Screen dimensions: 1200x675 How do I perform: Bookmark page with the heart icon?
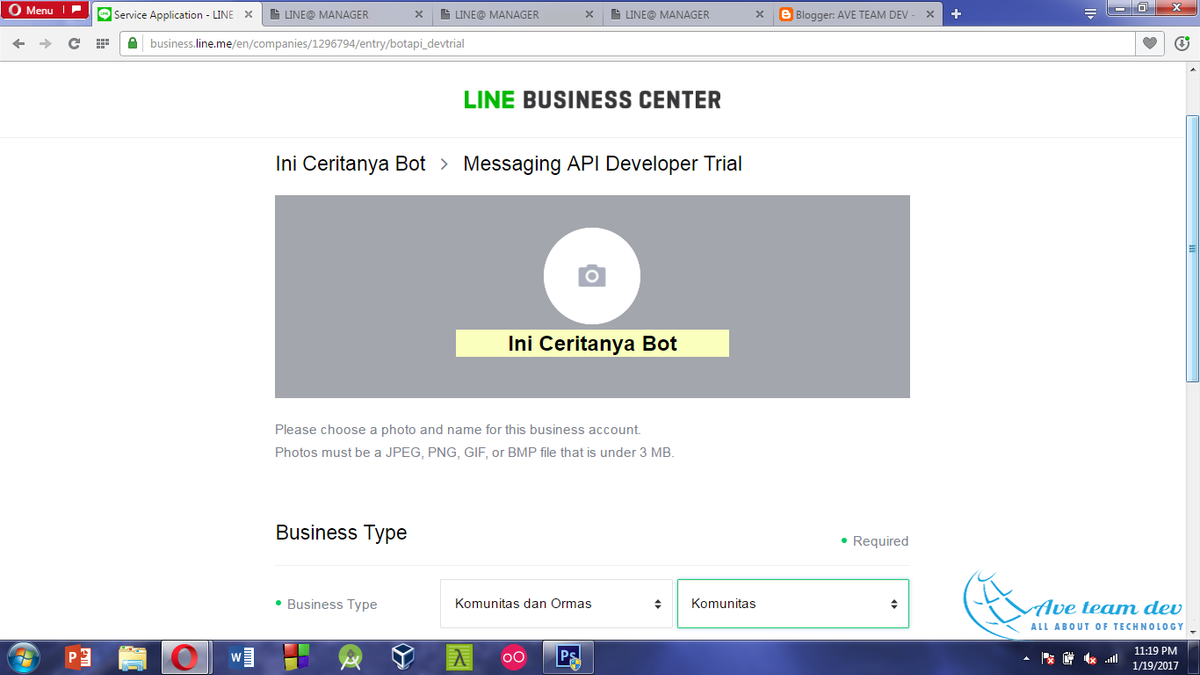pyautogui.click(x=1150, y=43)
